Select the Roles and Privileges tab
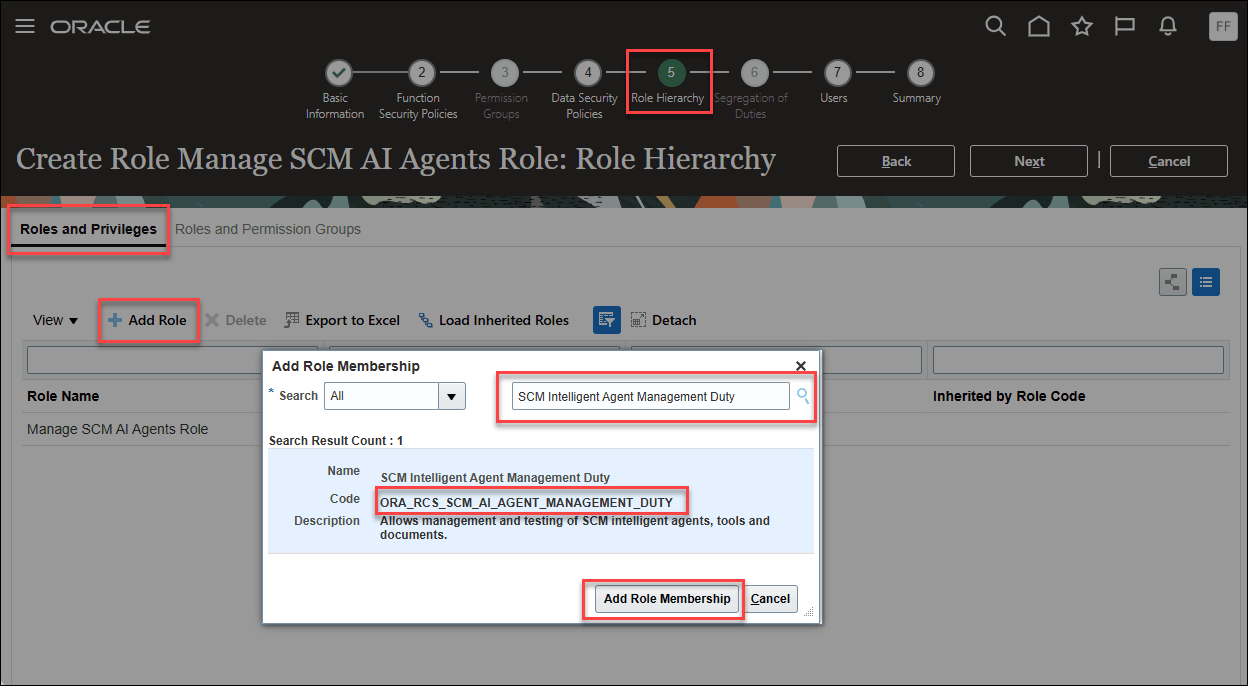This screenshot has height=686, width=1248. coord(88,228)
